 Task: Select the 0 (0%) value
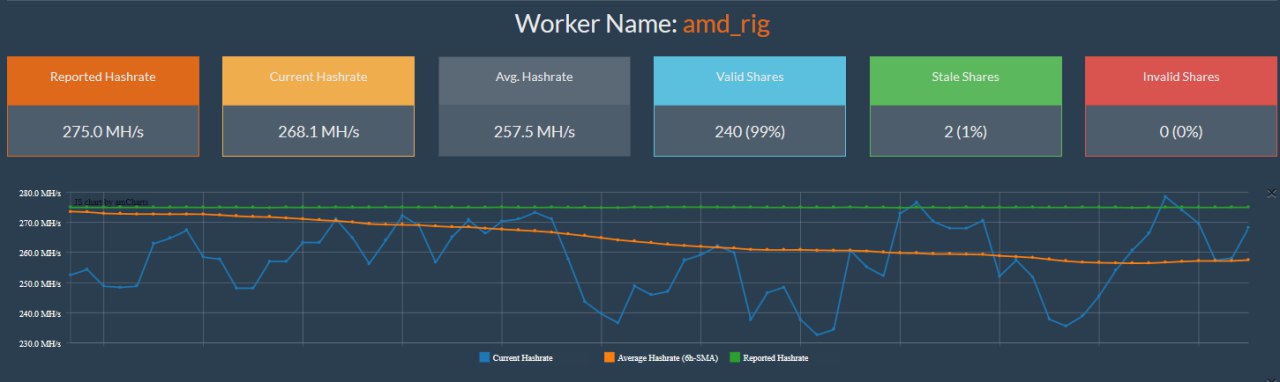tap(1181, 131)
